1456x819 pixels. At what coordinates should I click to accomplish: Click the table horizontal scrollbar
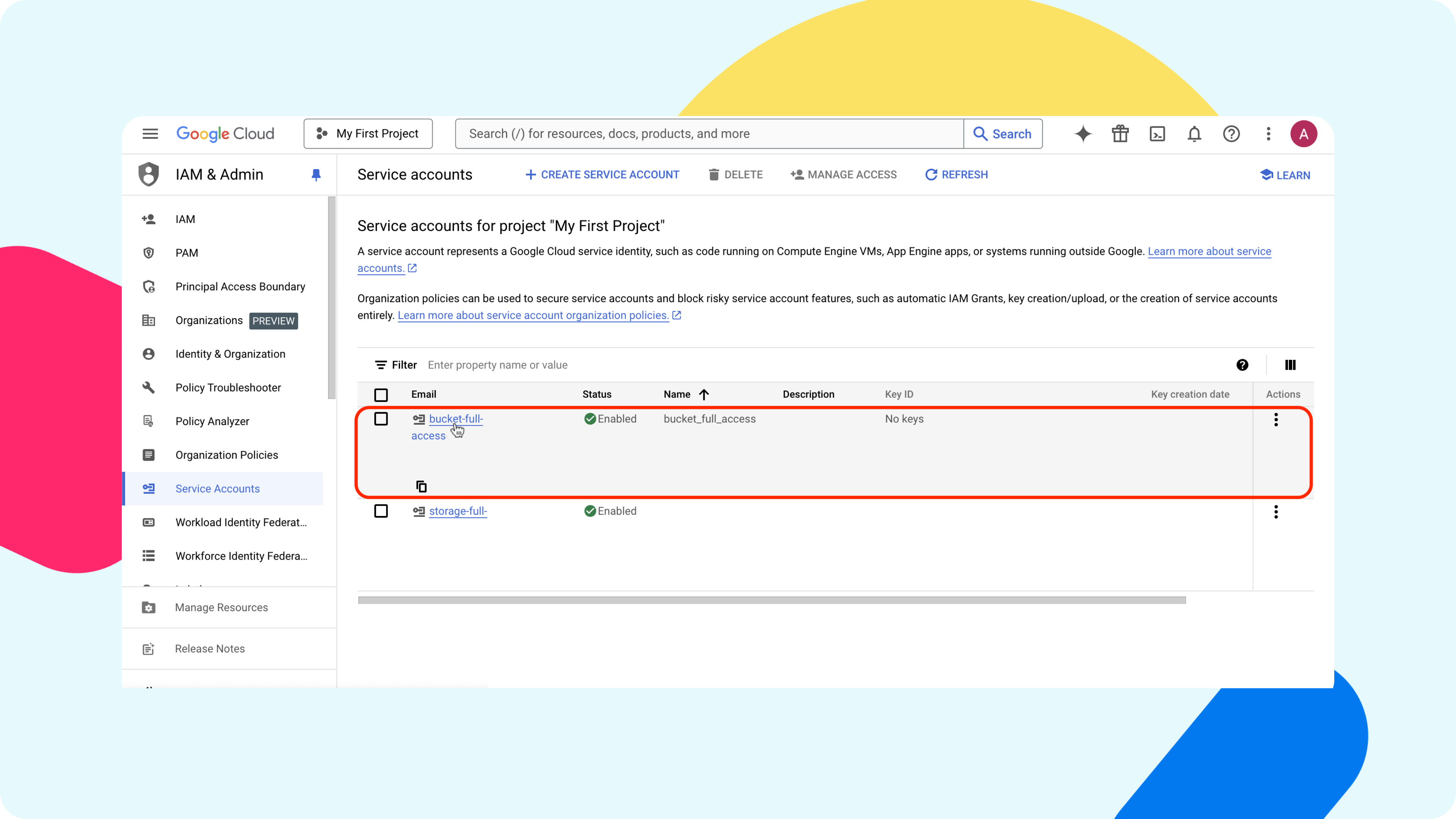point(772,600)
